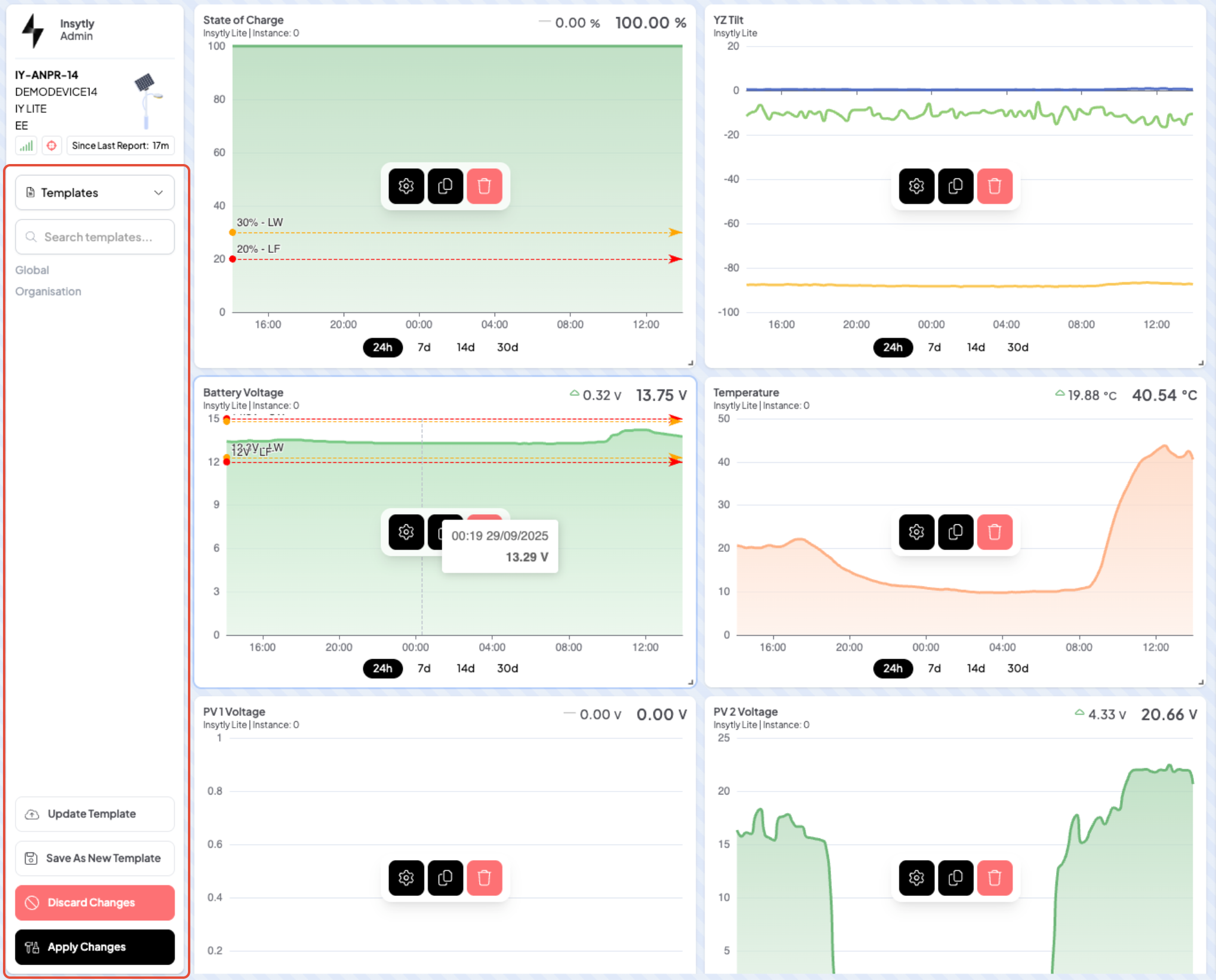Click the Apply Changes button
The height and width of the screenshot is (980, 1216).
(x=95, y=947)
